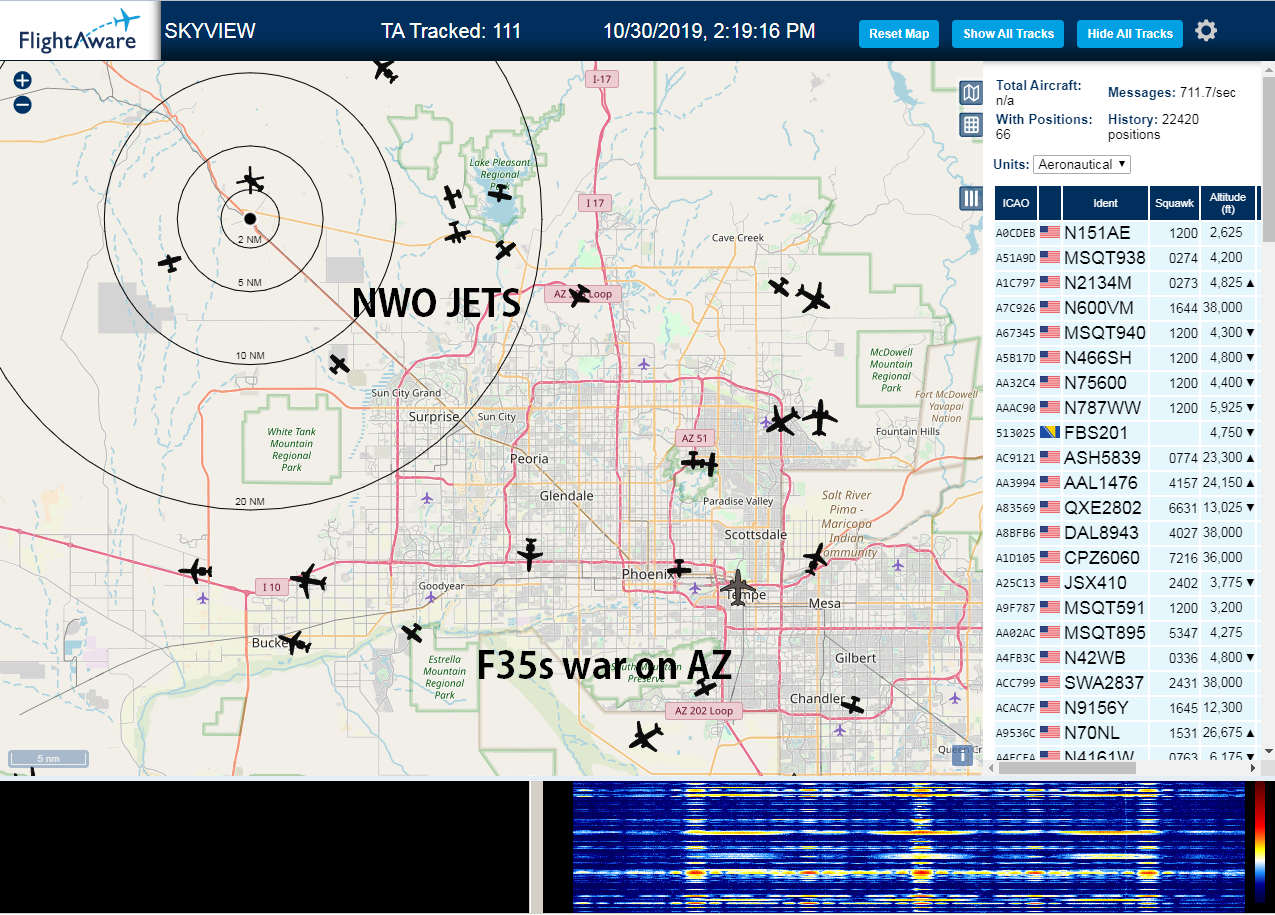The width and height of the screenshot is (1275, 915).
Task: Select the N2134M aircraft row
Action: click(1127, 282)
